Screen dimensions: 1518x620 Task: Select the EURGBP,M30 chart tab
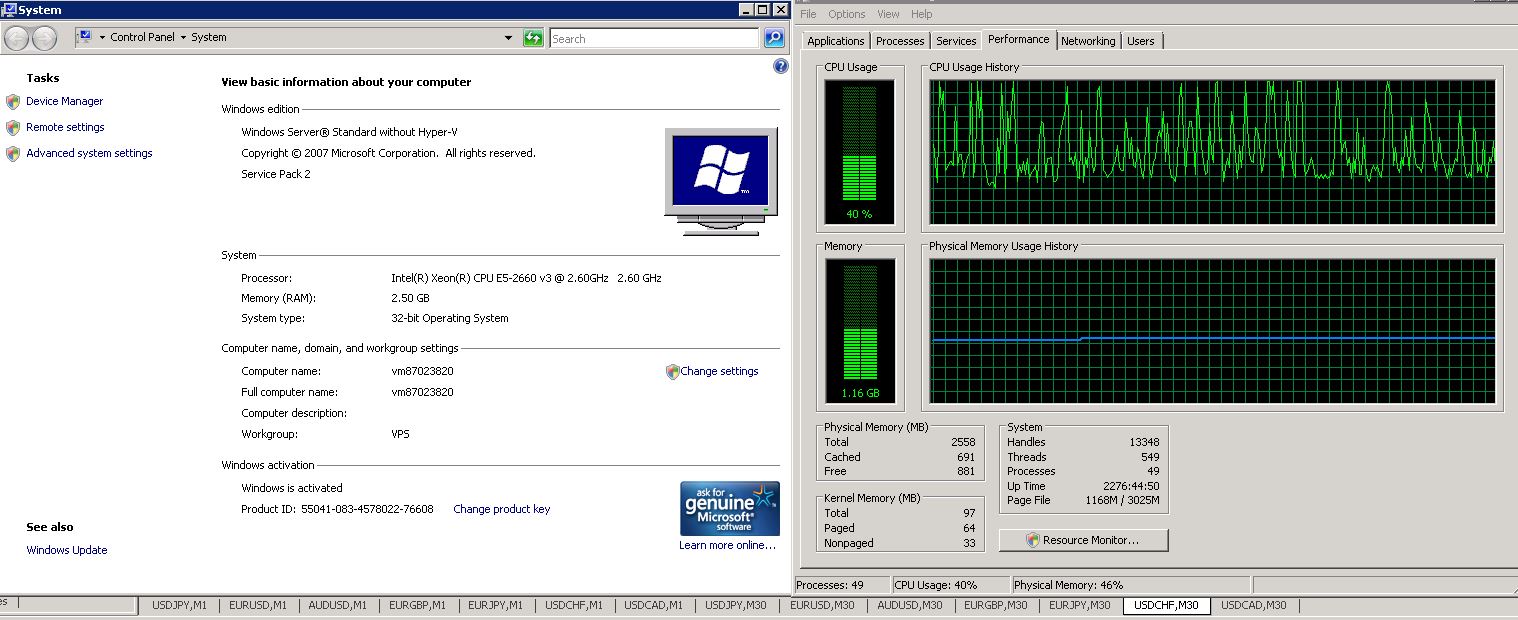(x=996, y=605)
